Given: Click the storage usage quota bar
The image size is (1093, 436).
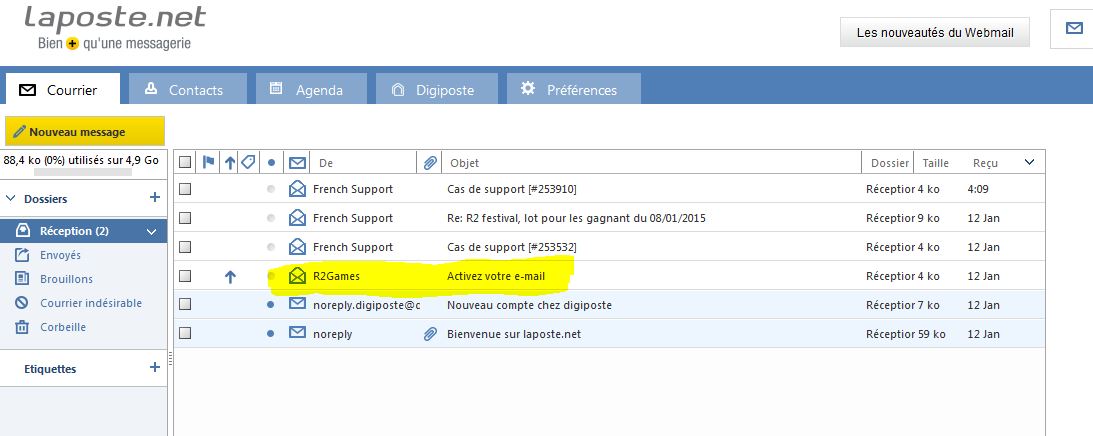Looking at the screenshot, I should coord(69,172).
